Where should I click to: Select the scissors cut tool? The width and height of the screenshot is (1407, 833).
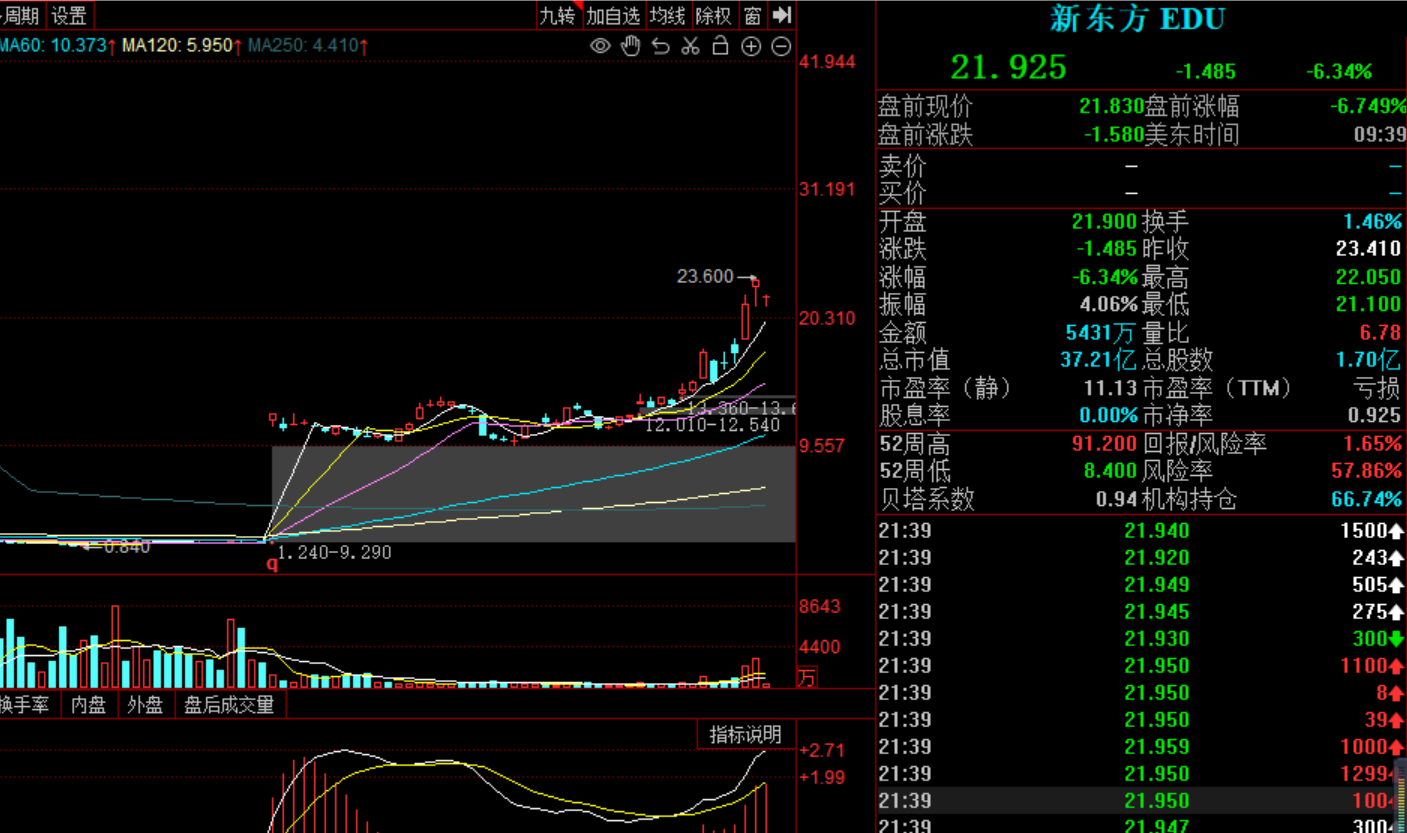pos(690,46)
